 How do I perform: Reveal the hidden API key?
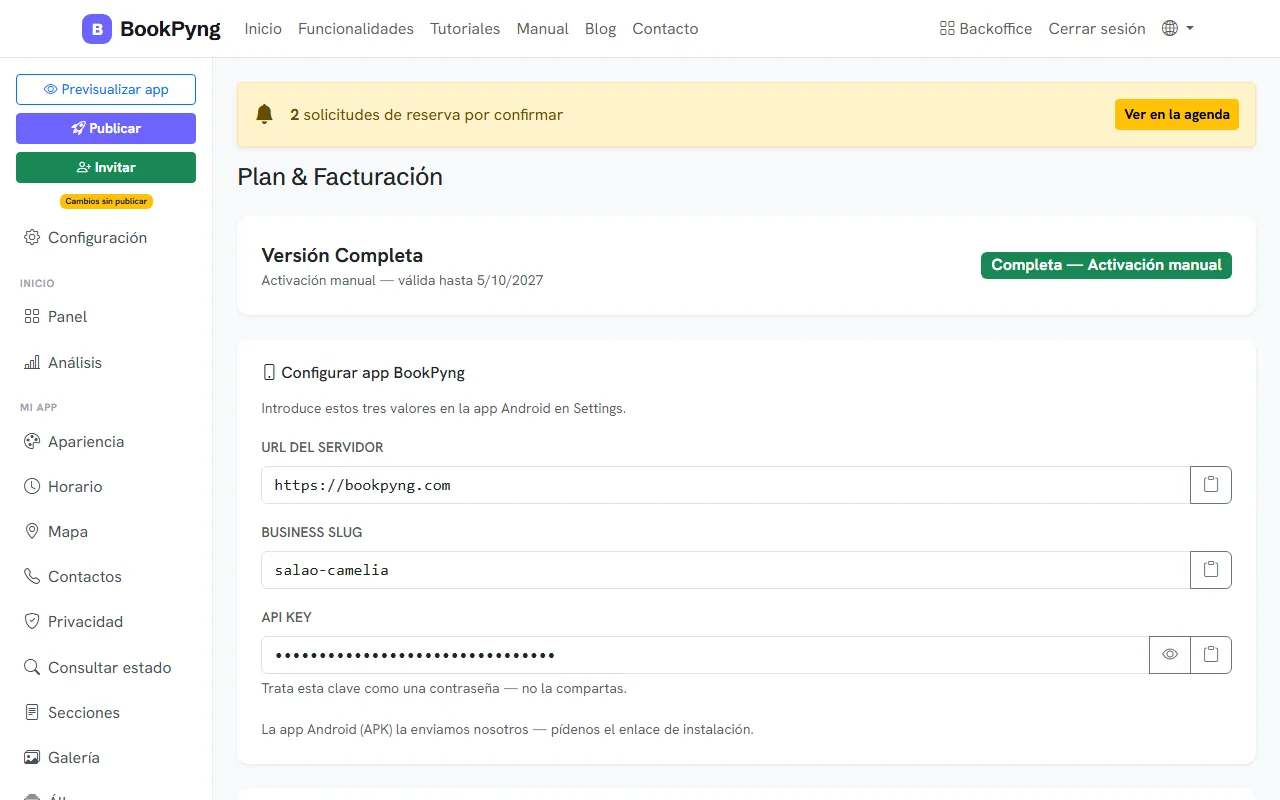click(1170, 655)
